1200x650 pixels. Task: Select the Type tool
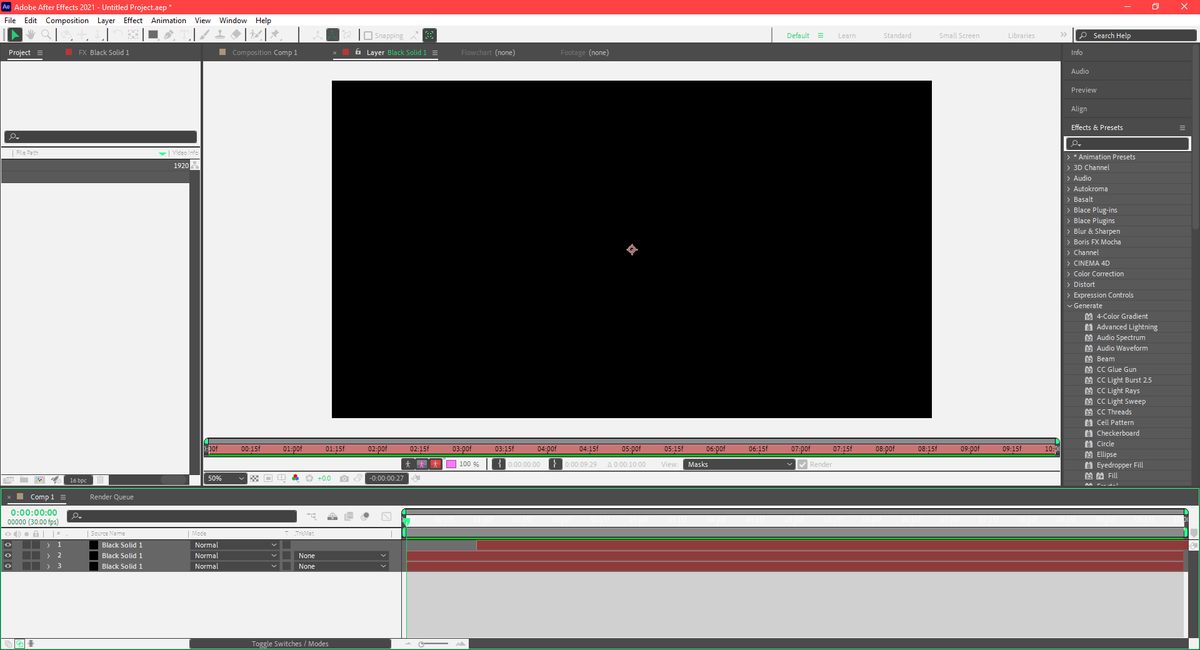coord(185,34)
